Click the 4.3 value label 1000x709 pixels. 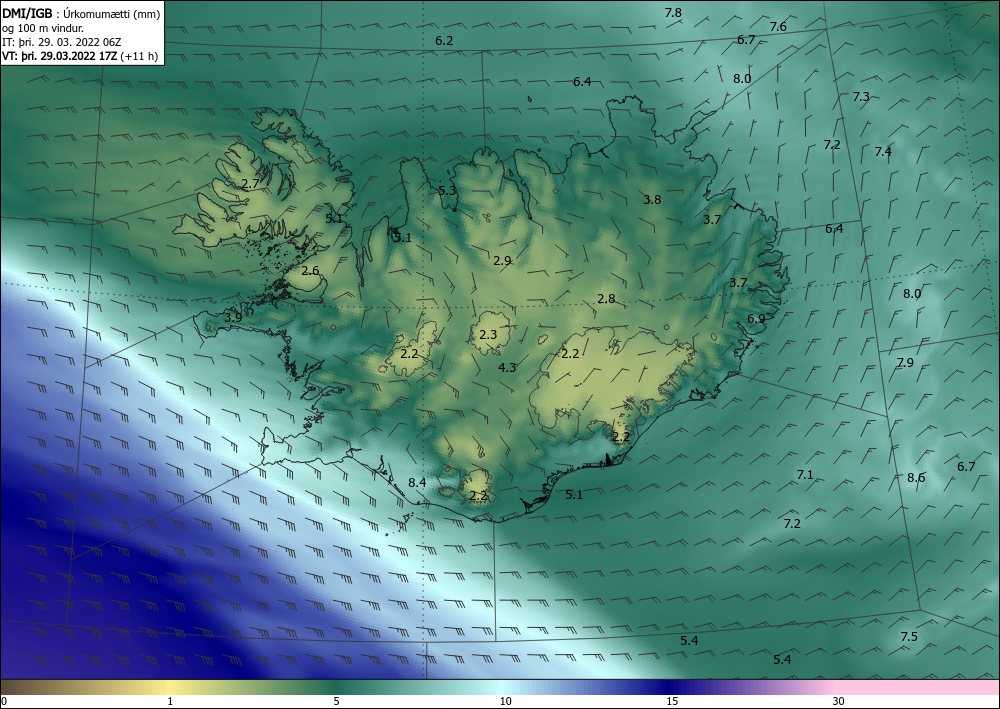tap(507, 368)
